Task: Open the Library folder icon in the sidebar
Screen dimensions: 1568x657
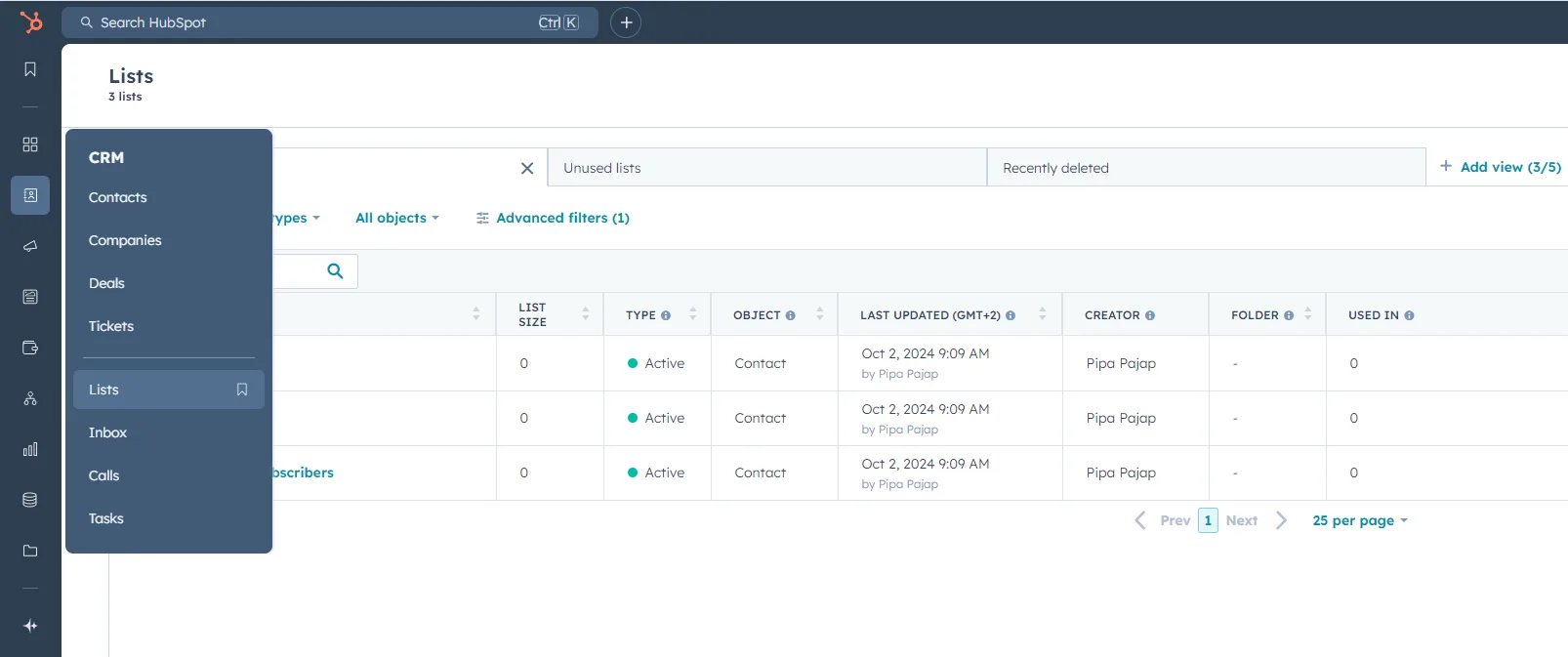Action: (x=30, y=551)
